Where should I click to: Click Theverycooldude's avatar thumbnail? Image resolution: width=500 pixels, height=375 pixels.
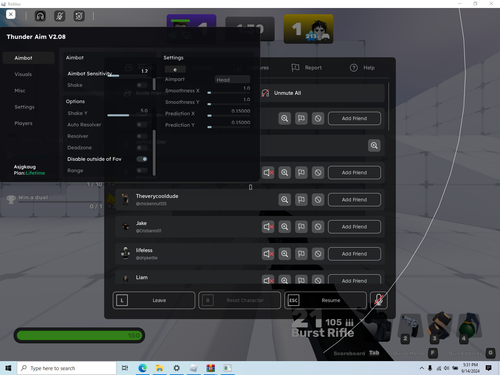[x=125, y=199]
